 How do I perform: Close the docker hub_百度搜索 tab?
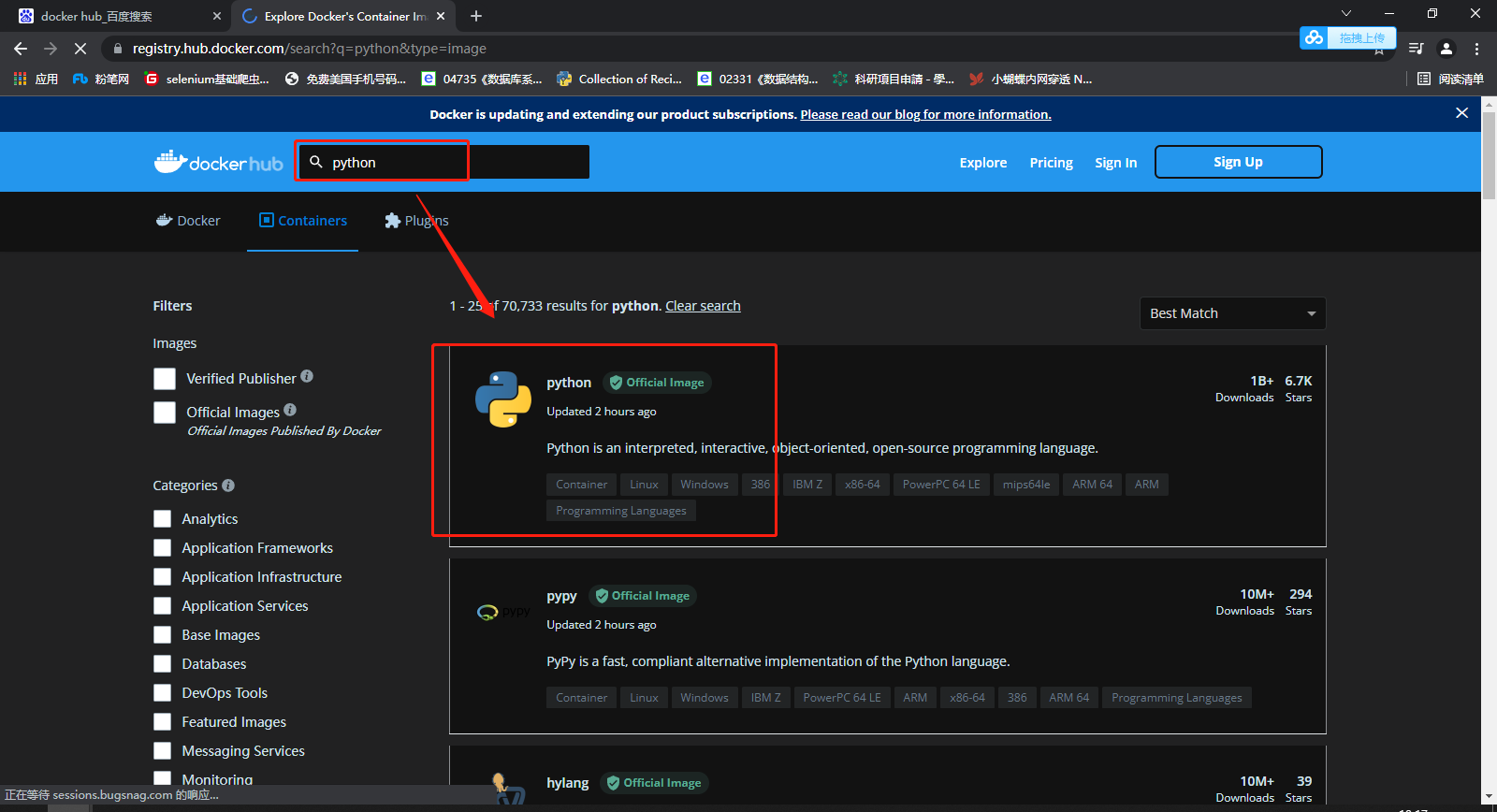click(x=217, y=16)
